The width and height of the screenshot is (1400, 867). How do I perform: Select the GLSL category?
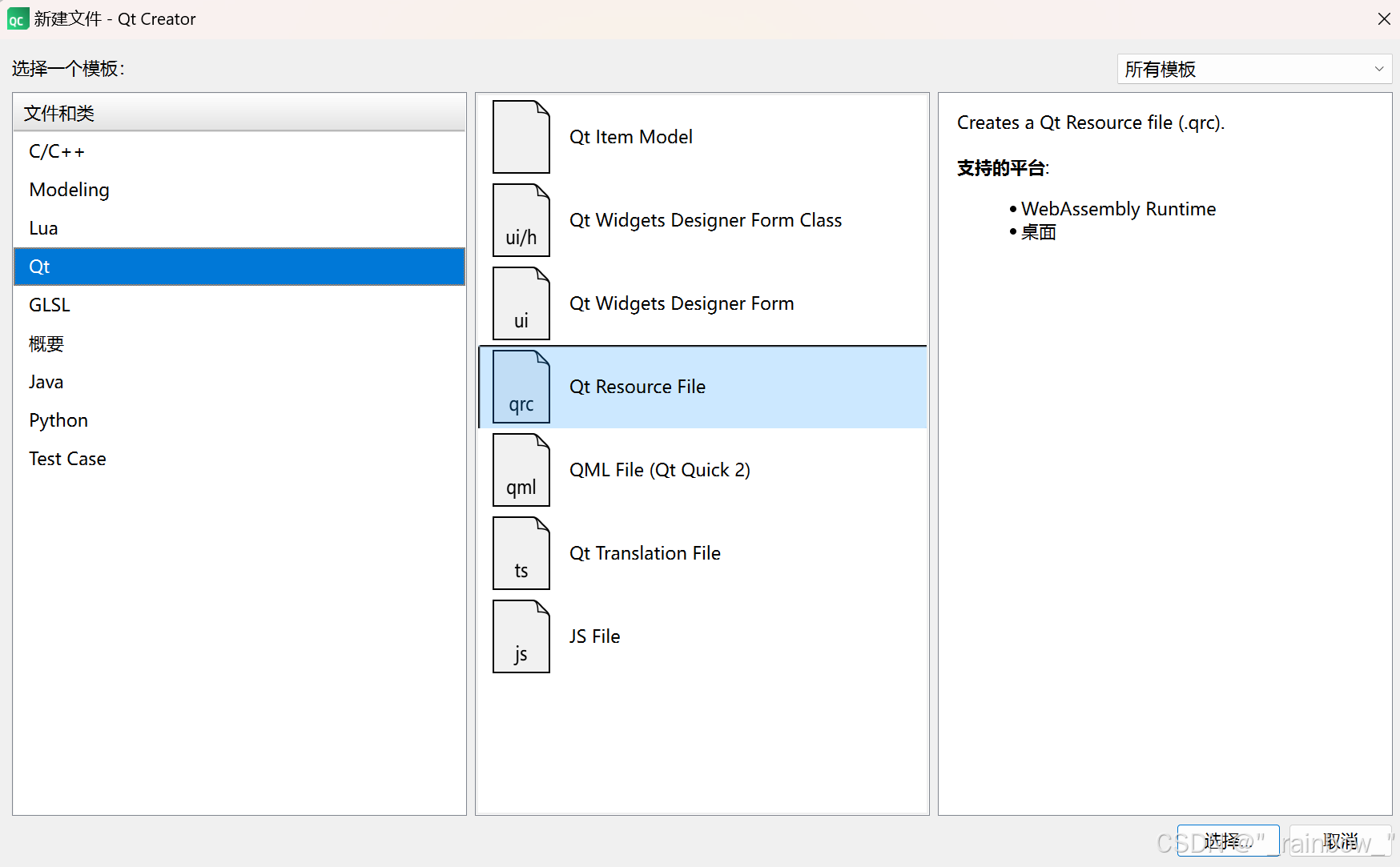pyautogui.click(x=239, y=305)
